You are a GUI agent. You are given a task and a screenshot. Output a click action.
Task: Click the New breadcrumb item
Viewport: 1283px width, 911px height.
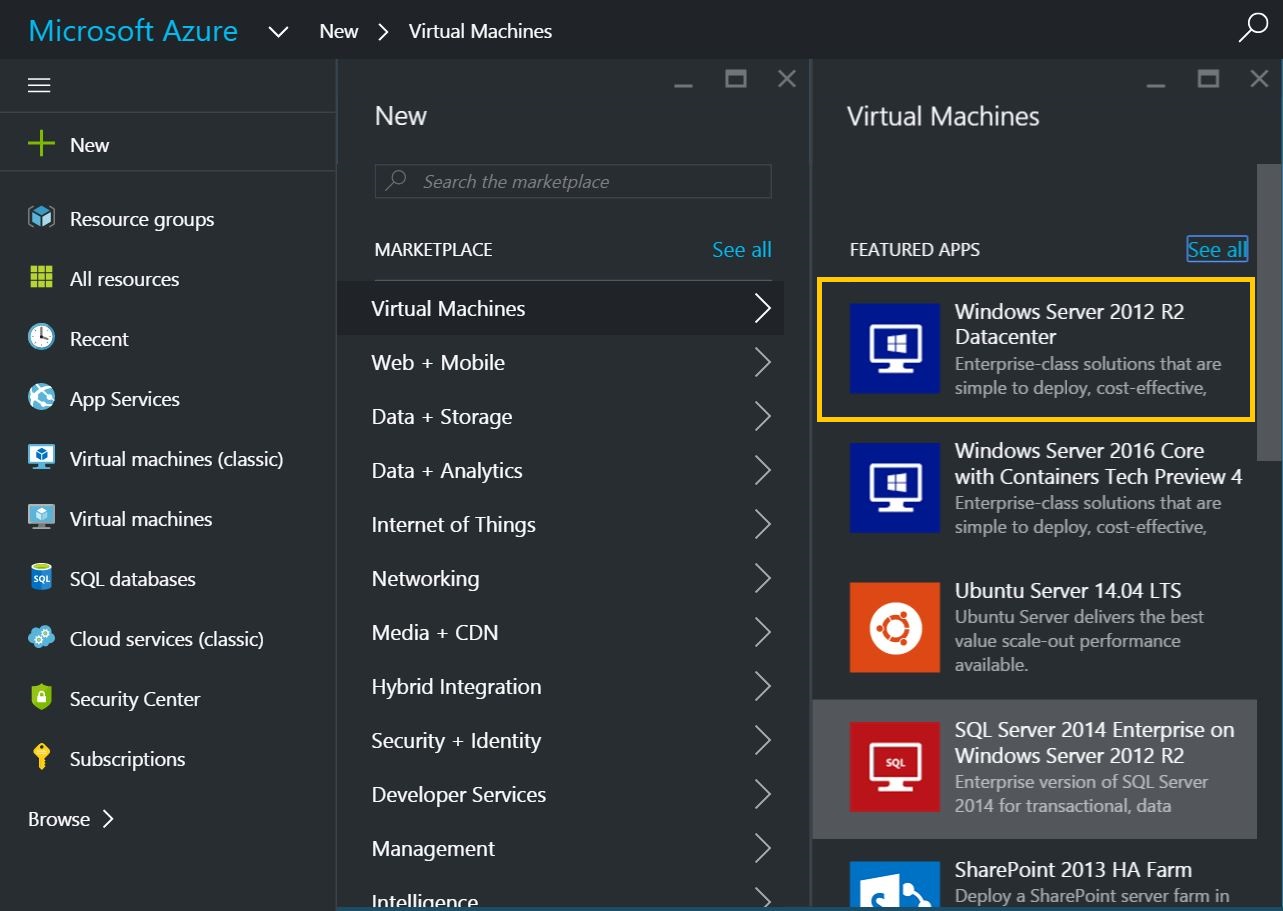pos(338,31)
